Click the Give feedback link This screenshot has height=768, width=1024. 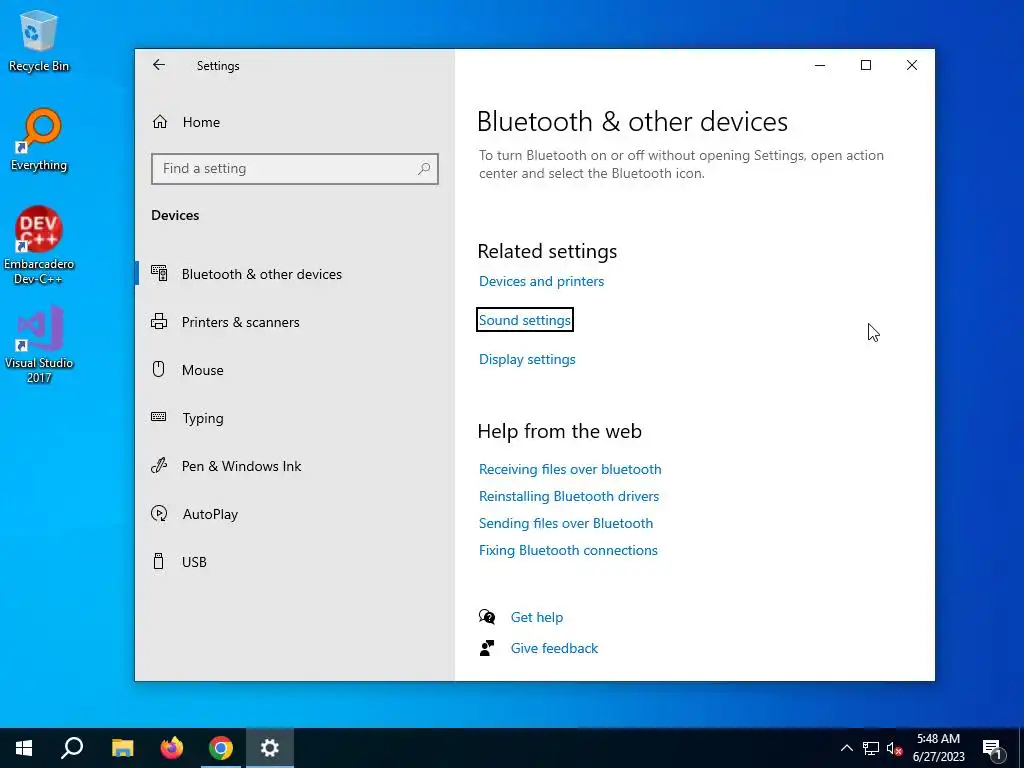[x=554, y=648]
